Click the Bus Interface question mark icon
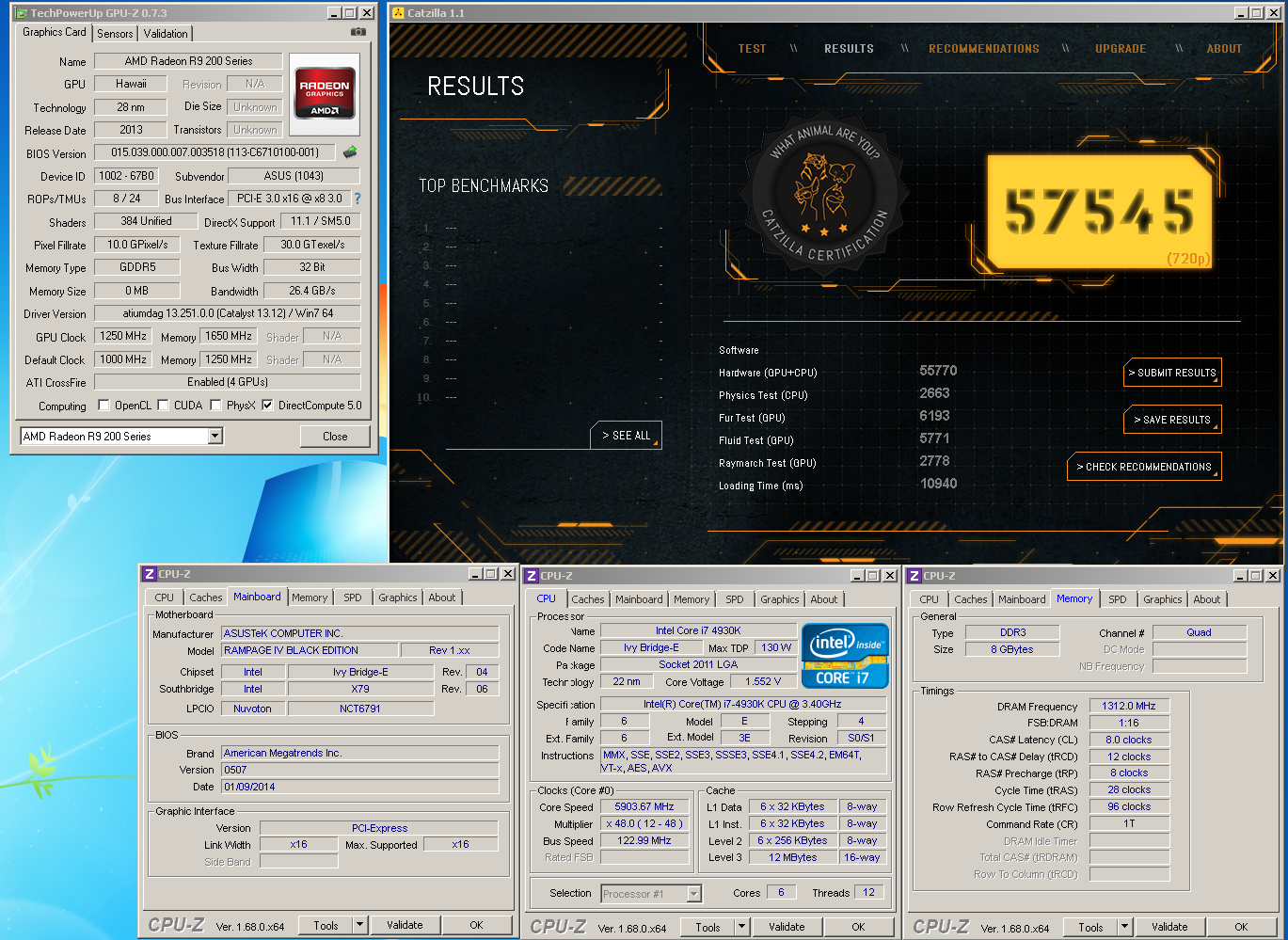The image size is (1288, 940). pos(357,199)
